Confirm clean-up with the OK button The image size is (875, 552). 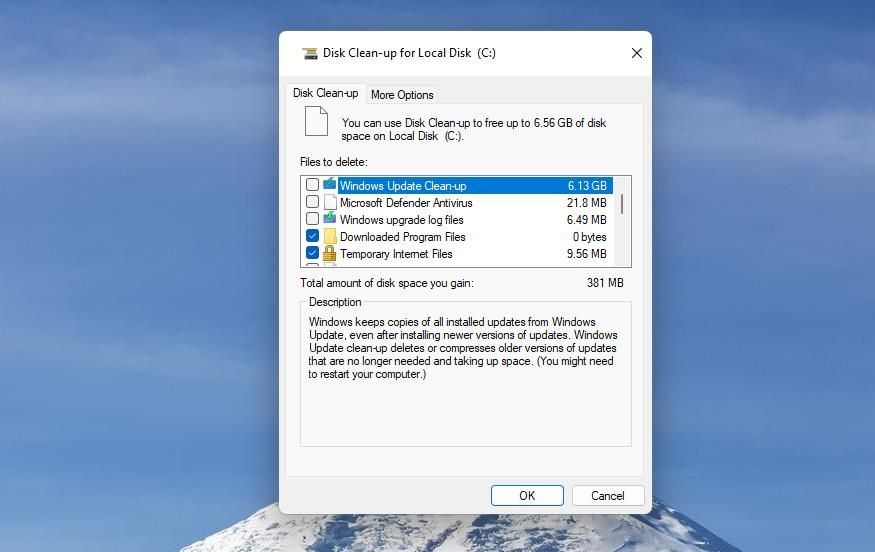[527, 496]
